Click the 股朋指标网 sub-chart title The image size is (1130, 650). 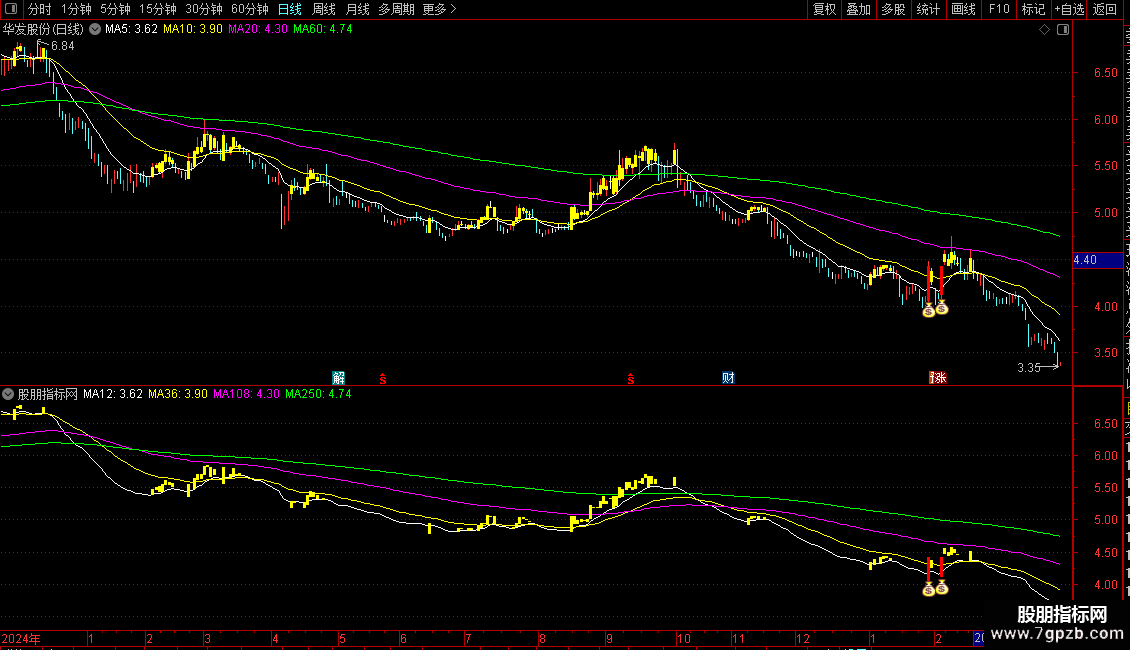tap(48, 394)
